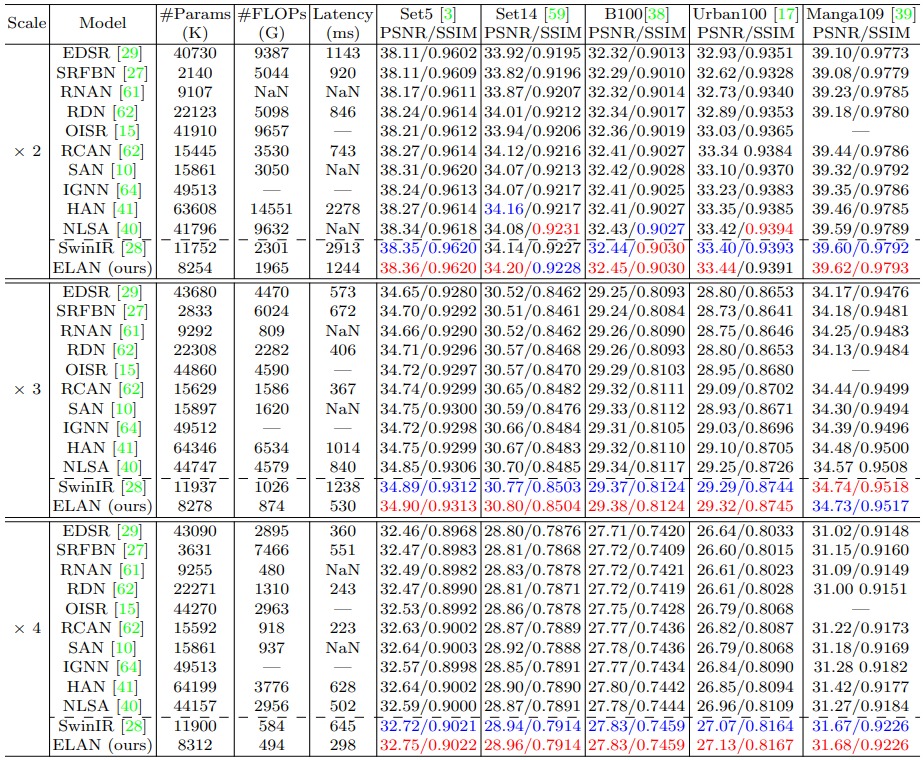
Task: Select ELAN latency value '298'
Action: coord(342,745)
